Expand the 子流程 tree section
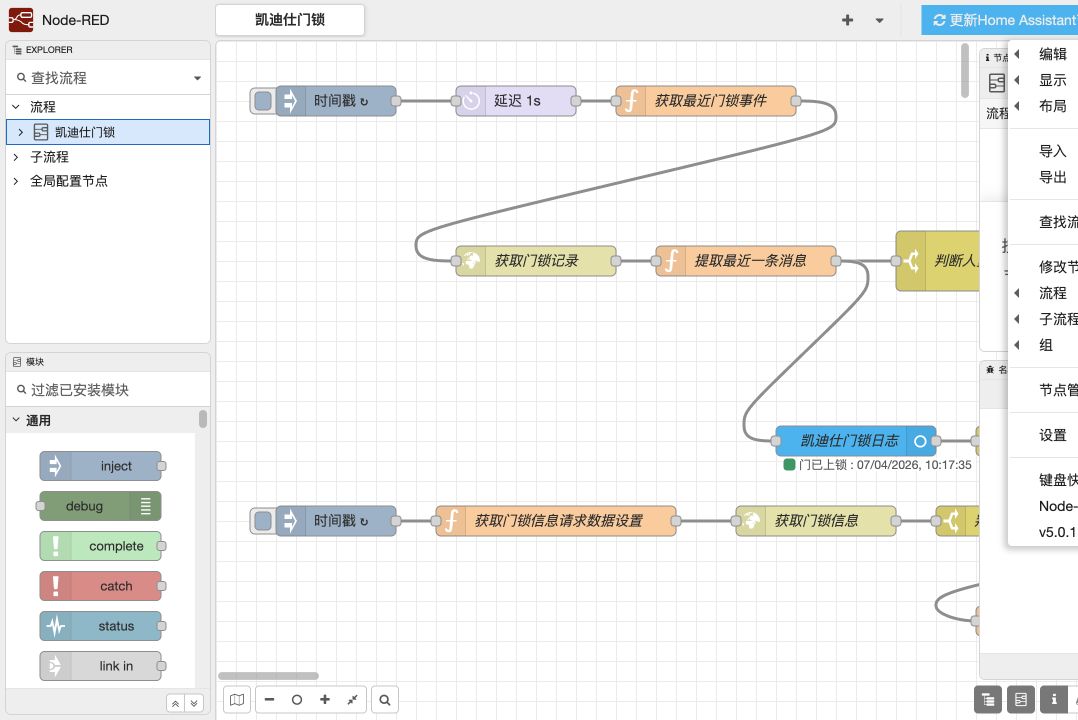 pos(16,157)
